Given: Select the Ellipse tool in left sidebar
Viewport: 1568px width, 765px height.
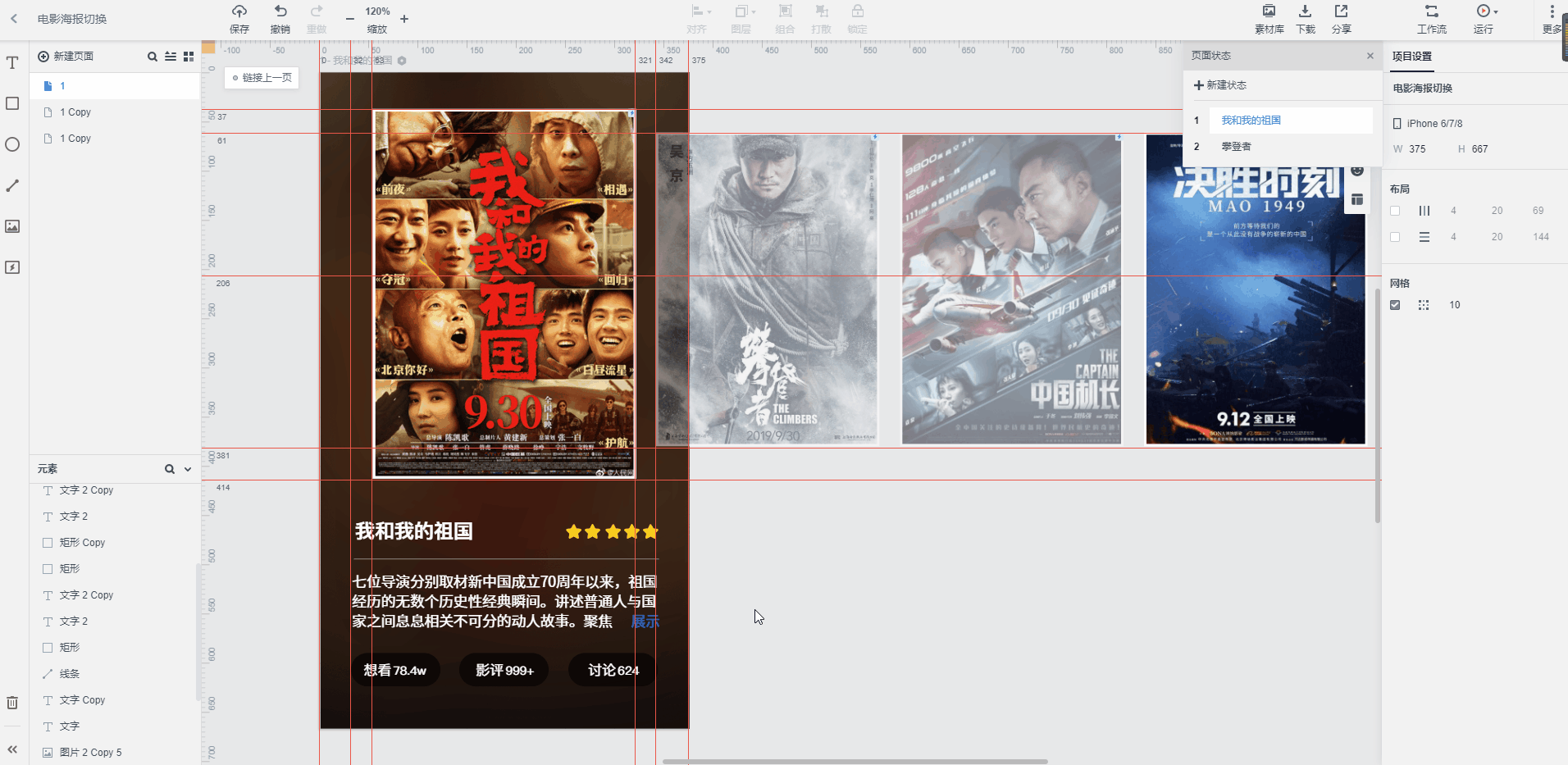Looking at the screenshot, I should pos(12,144).
